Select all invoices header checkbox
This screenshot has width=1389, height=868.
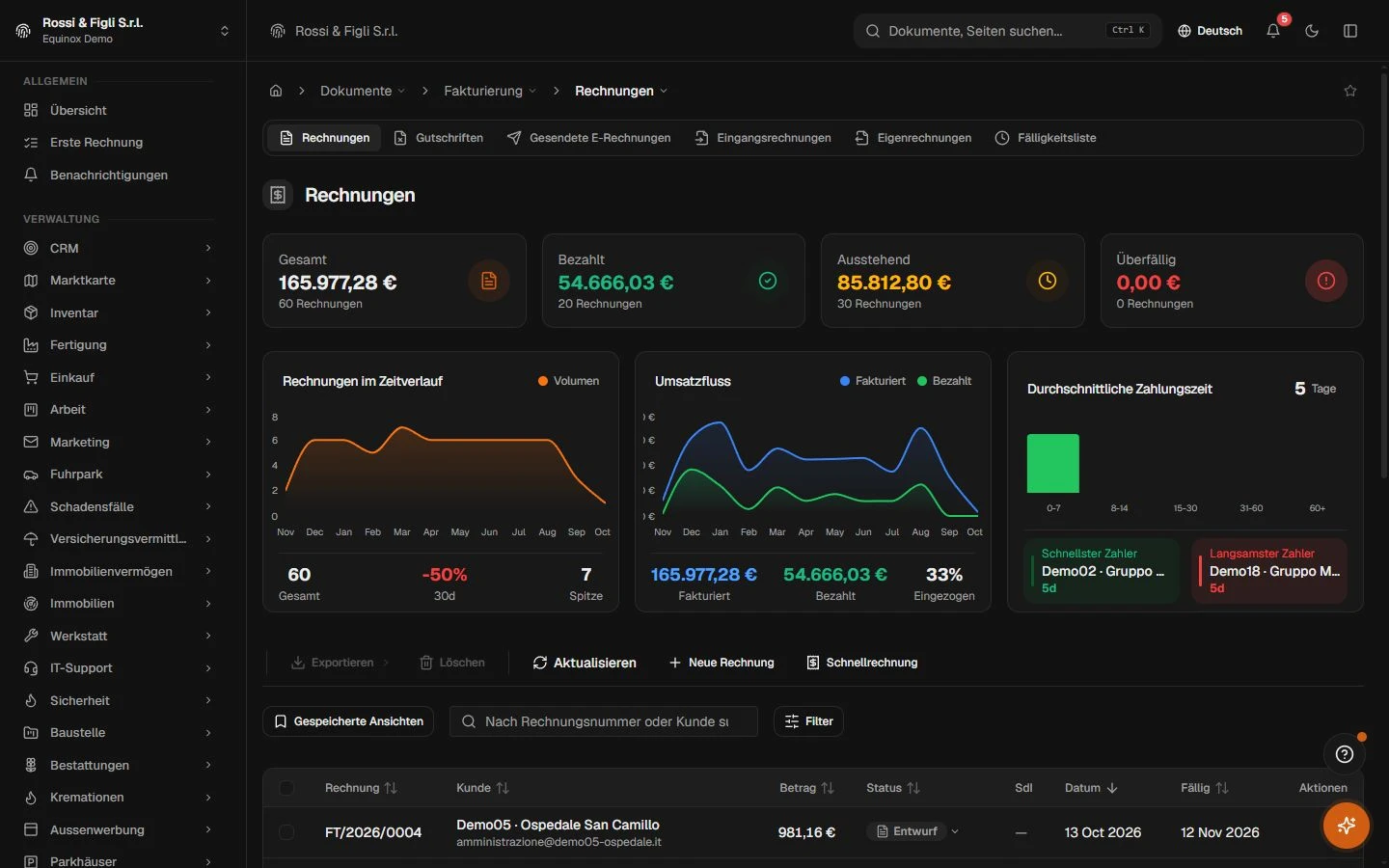[286, 788]
